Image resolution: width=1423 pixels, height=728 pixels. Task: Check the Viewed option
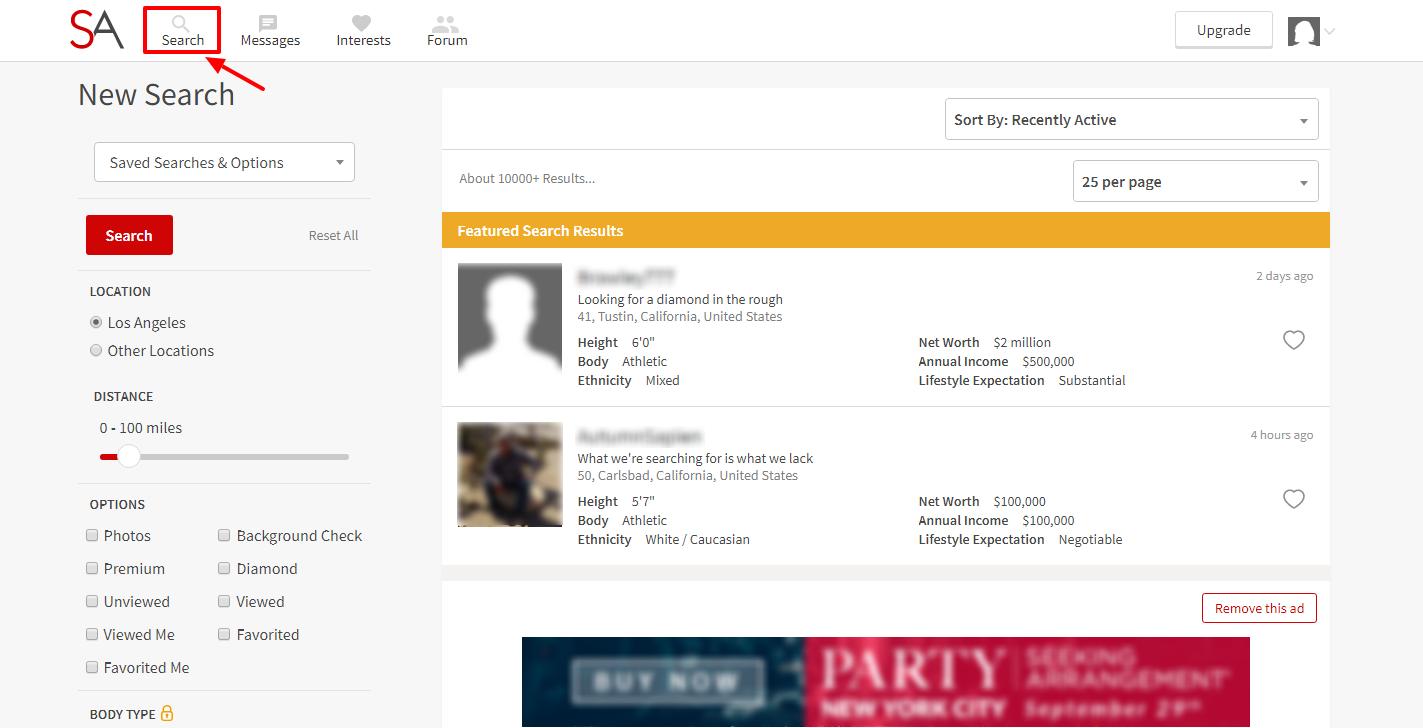tap(224, 601)
